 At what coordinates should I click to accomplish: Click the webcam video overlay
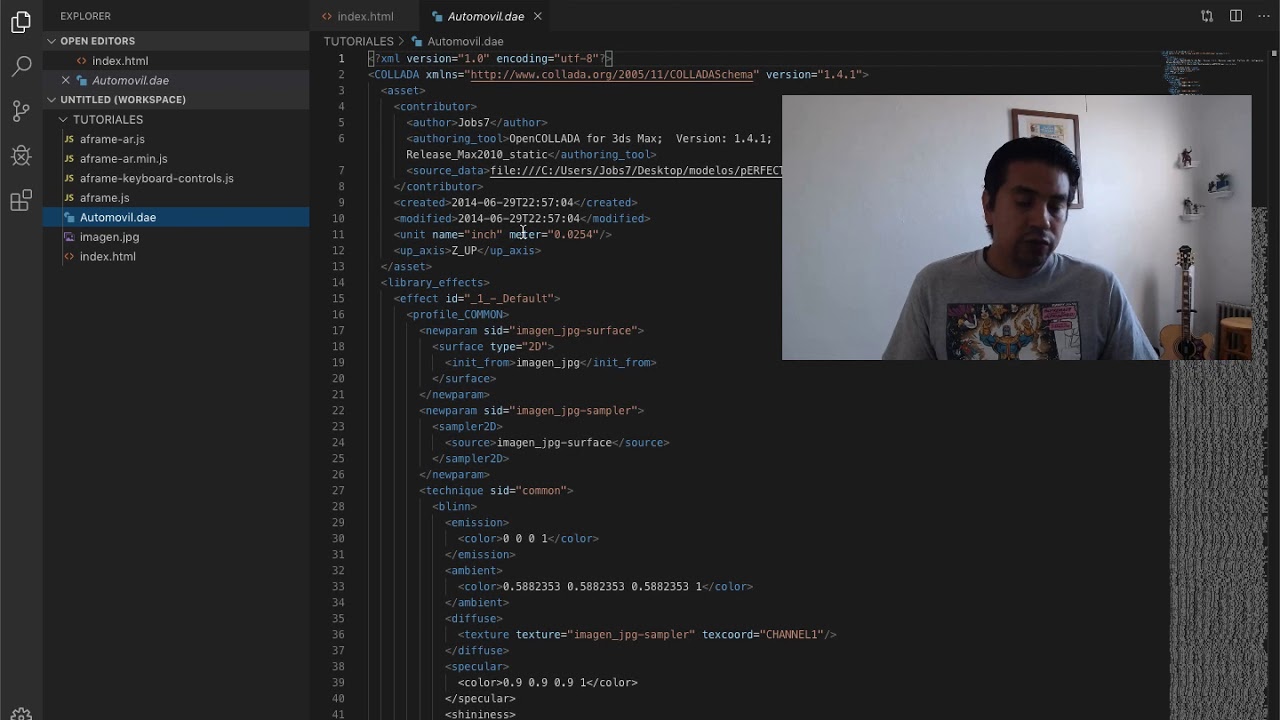(x=1016, y=227)
